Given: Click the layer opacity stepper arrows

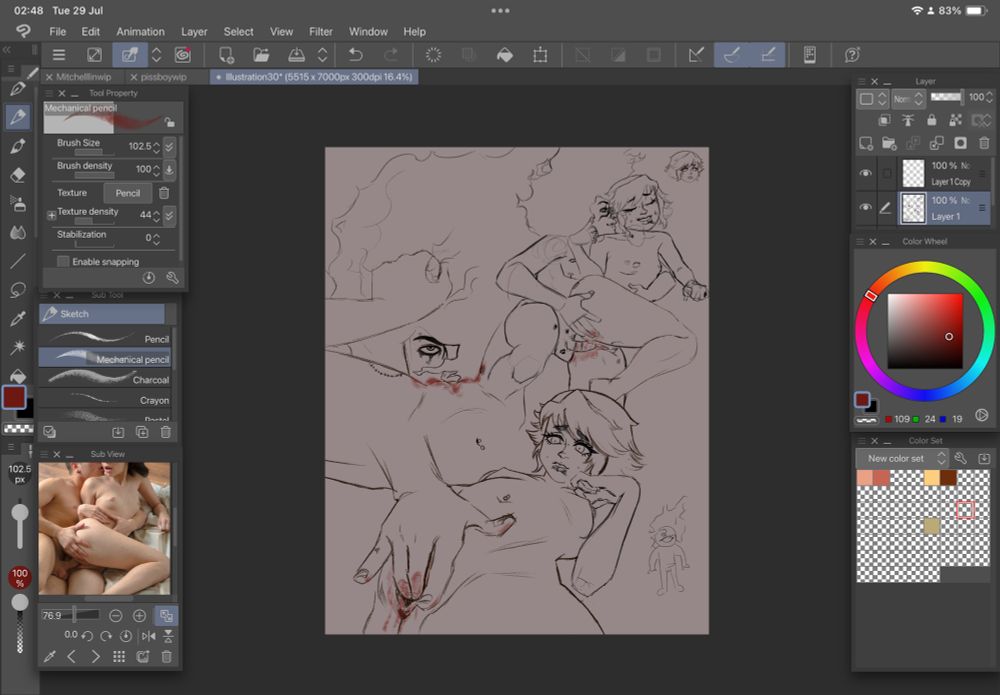Looking at the screenshot, I should click(989, 98).
